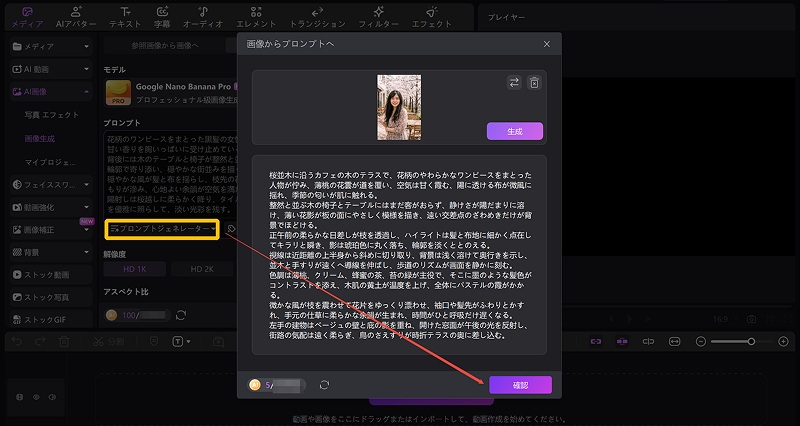
Task: Select HD 1K resolution option
Action: (x=136, y=269)
